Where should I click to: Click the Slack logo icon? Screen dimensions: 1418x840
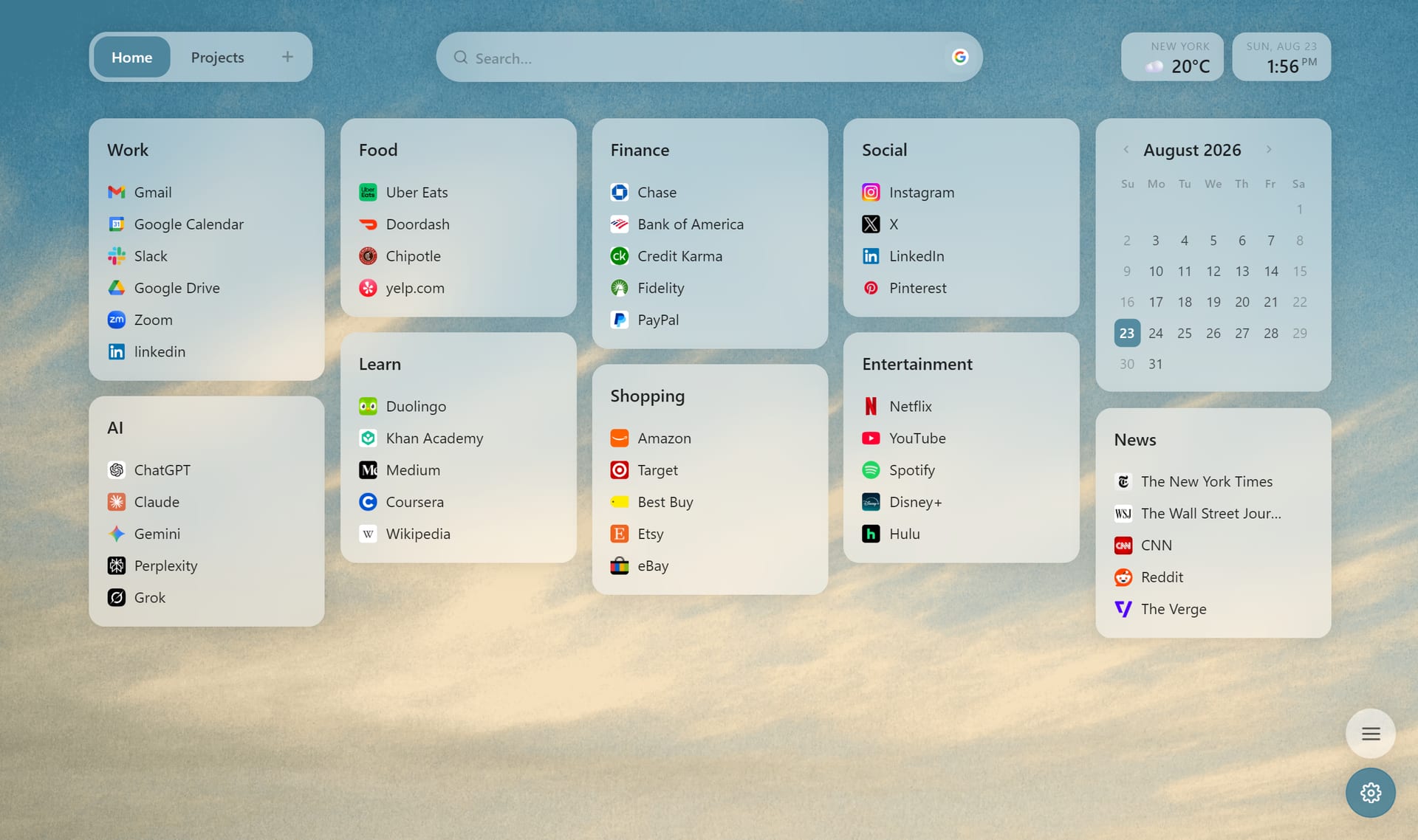pos(117,256)
